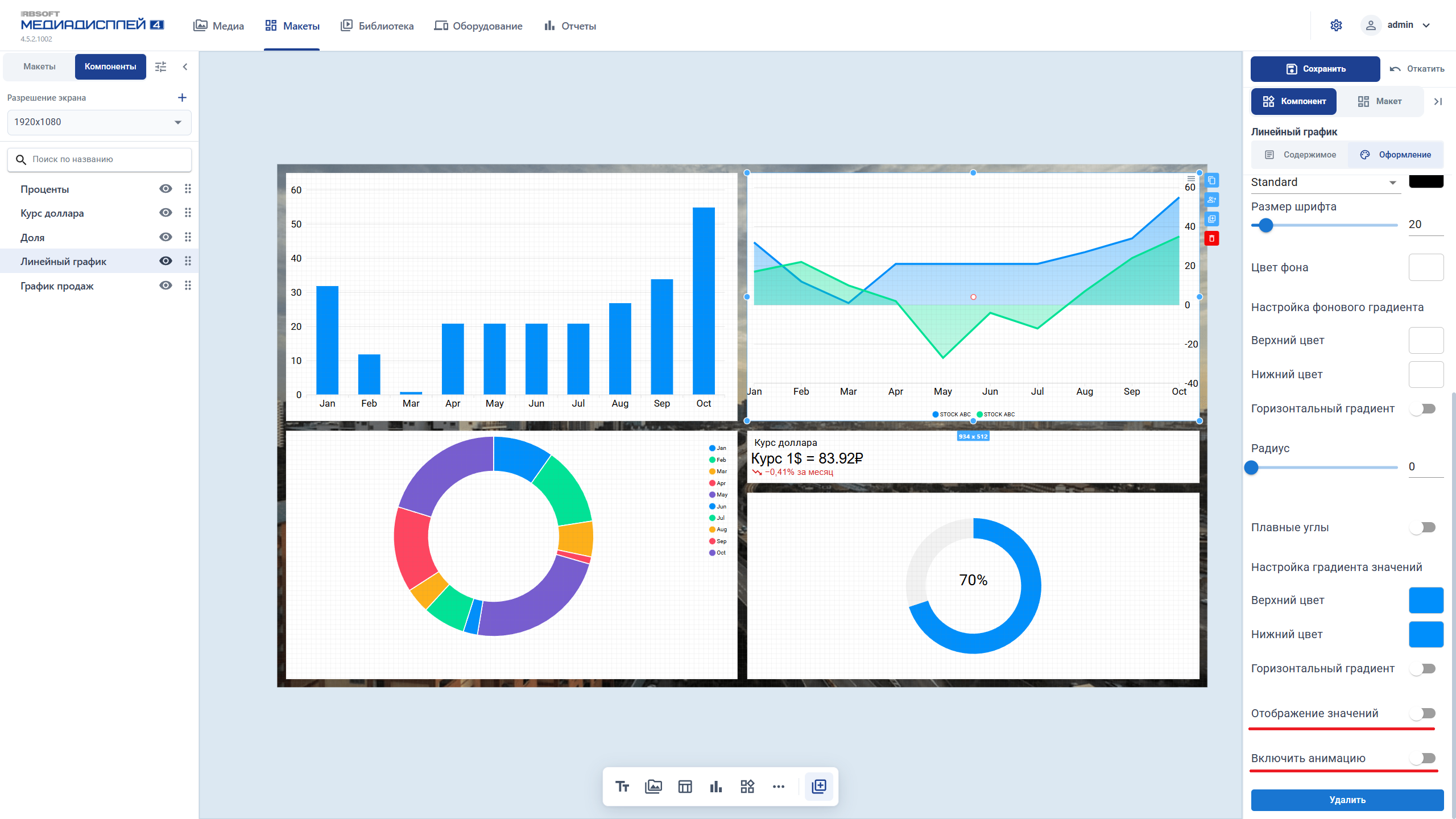Screen dimensions: 1456x819
Task: Toggle visibility of Курс доллара component
Action: pyautogui.click(x=166, y=213)
